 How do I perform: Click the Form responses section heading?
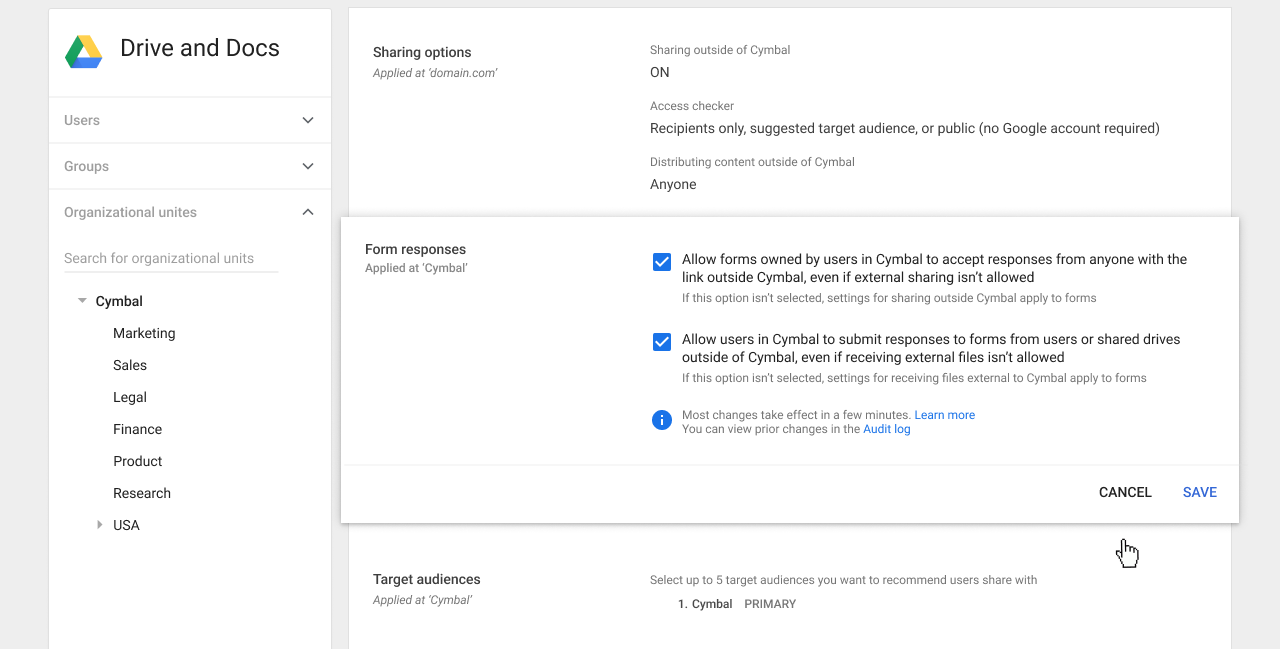pyautogui.click(x=415, y=249)
